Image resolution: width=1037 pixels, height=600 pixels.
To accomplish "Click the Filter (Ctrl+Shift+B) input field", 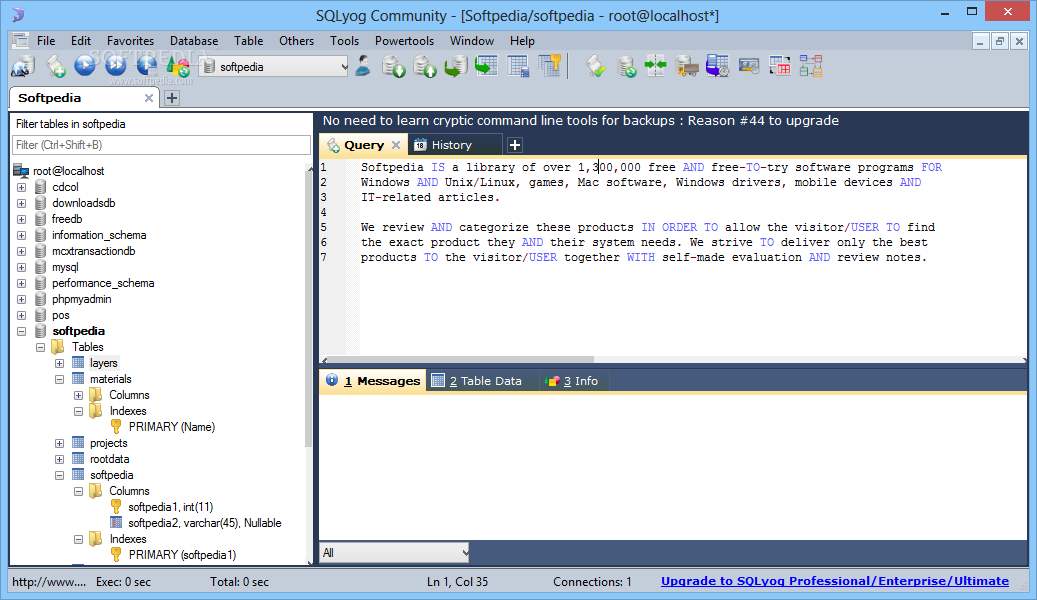I will click(161, 145).
